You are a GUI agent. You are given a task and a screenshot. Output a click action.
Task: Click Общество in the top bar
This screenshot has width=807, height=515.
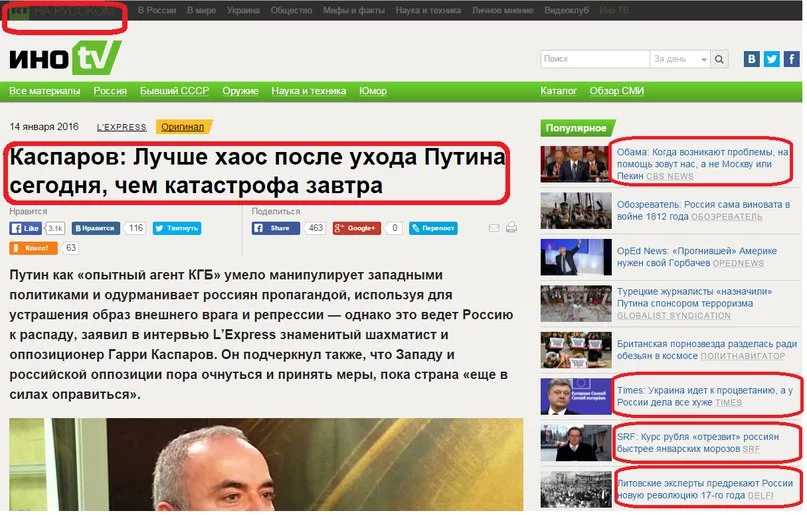click(291, 10)
